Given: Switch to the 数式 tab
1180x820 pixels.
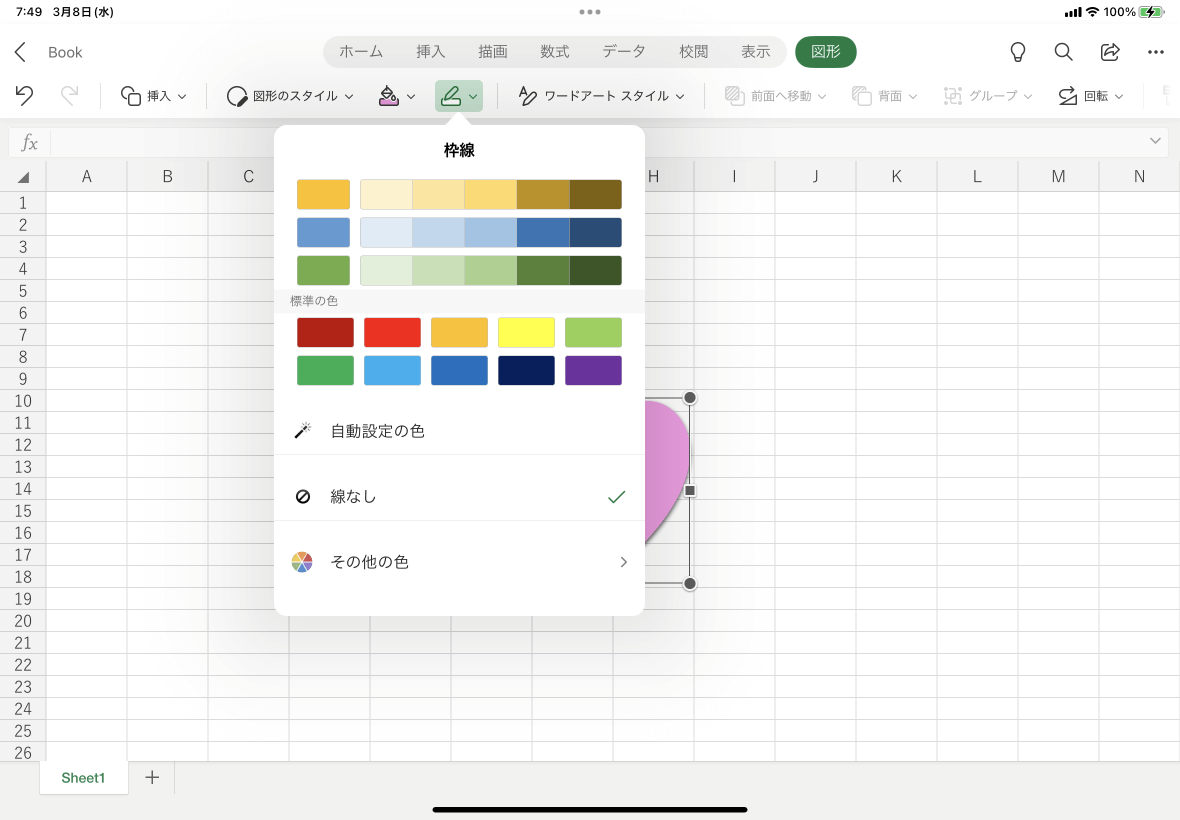Looking at the screenshot, I should click(x=555, y=52).
